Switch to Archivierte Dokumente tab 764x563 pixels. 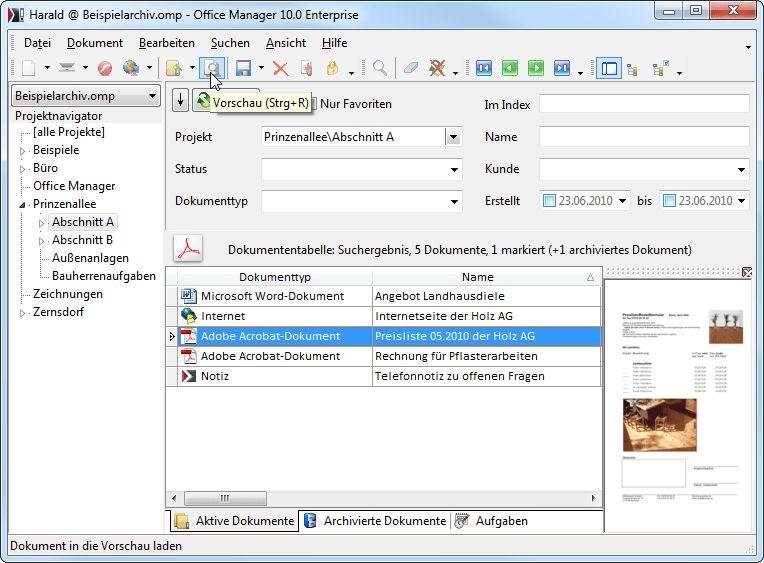(x=376, y=521)
